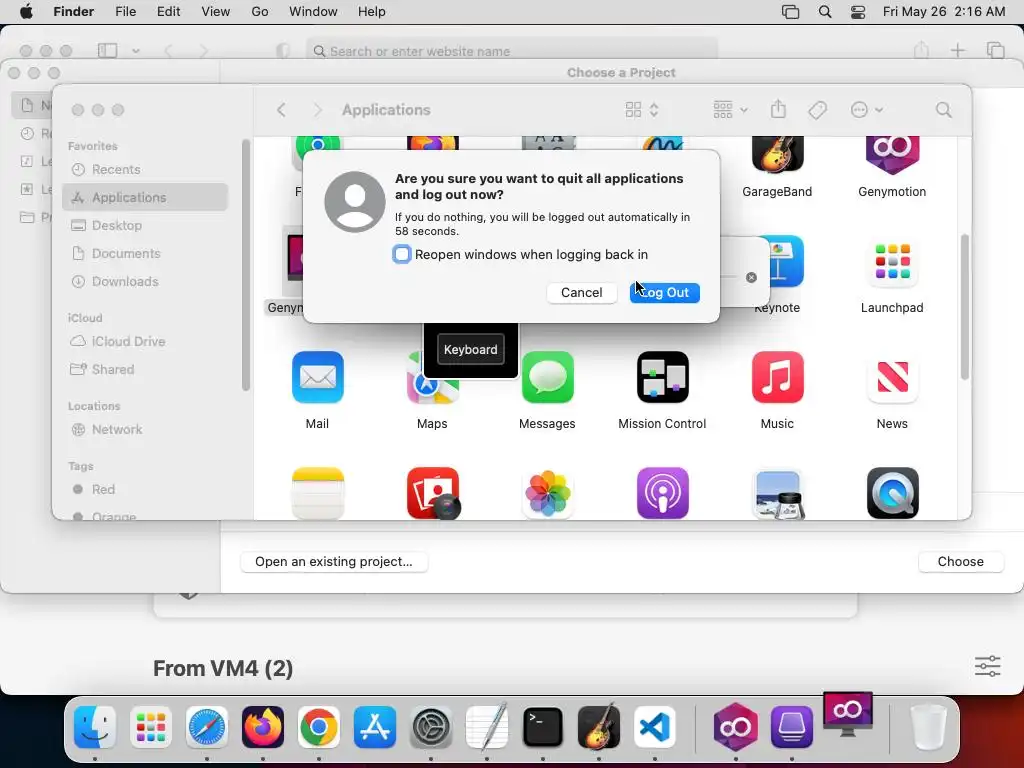Open the Notes app icon
Screen dimensions: 1024x768
tap(317, 493)
